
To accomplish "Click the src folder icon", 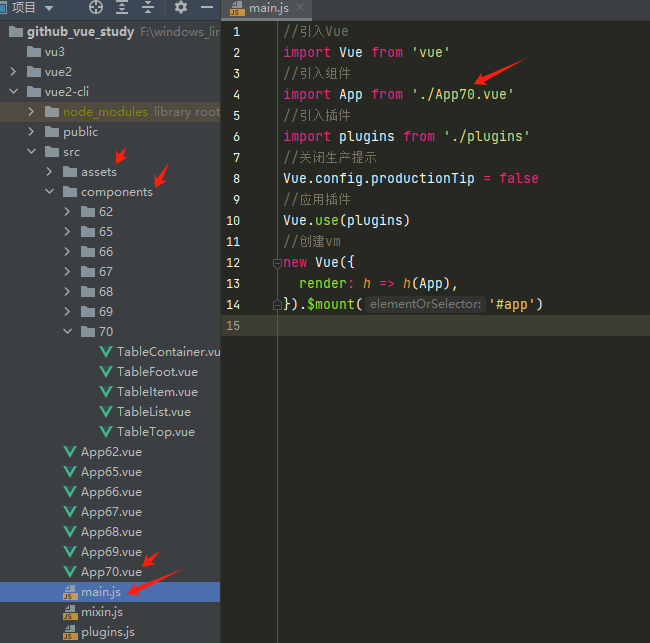I will 52,152.
